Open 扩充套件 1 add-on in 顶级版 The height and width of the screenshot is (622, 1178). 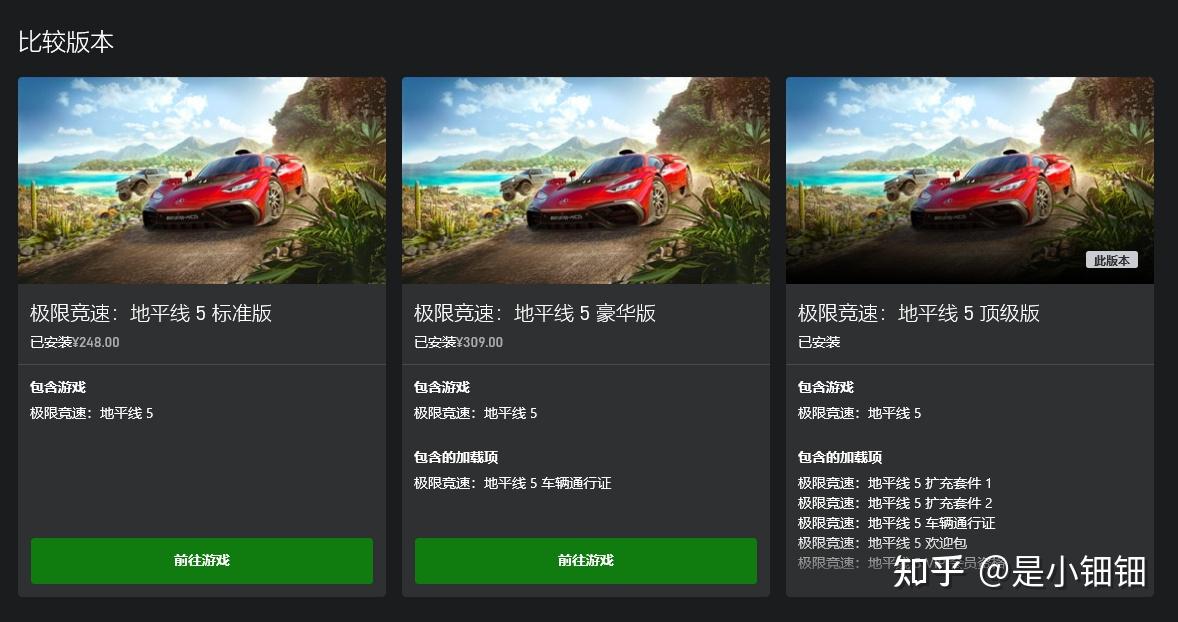coord(895,483)
